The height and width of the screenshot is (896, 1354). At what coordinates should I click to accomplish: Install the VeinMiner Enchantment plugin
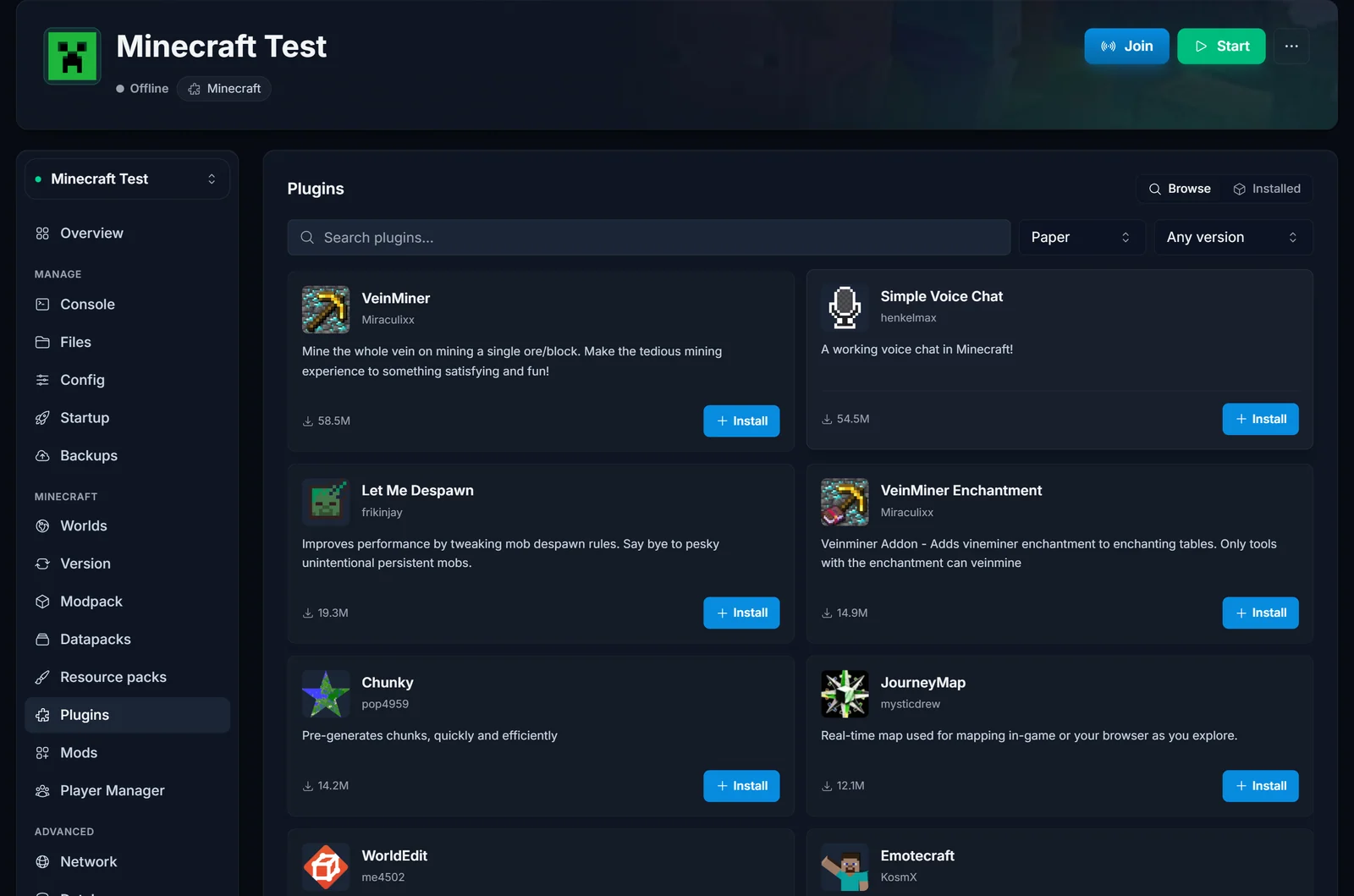click(1260, 613)
